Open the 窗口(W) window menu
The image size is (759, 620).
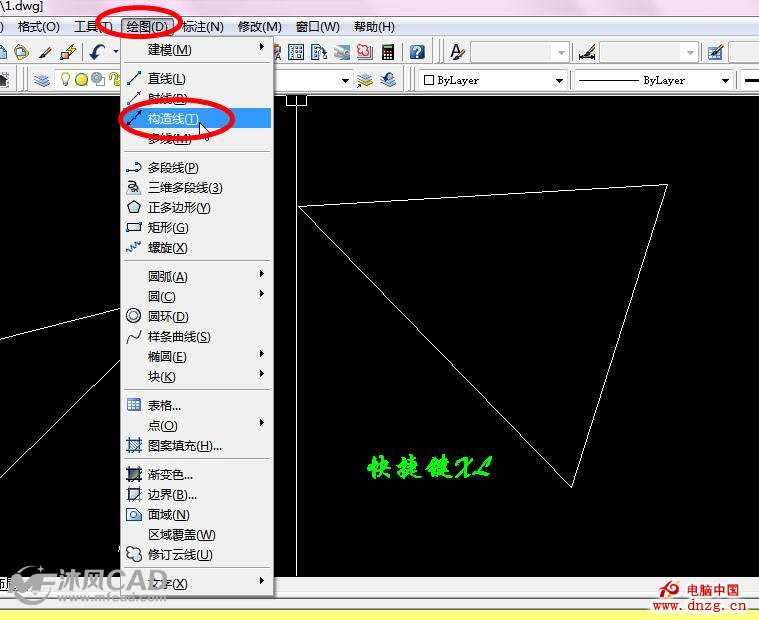318,27
